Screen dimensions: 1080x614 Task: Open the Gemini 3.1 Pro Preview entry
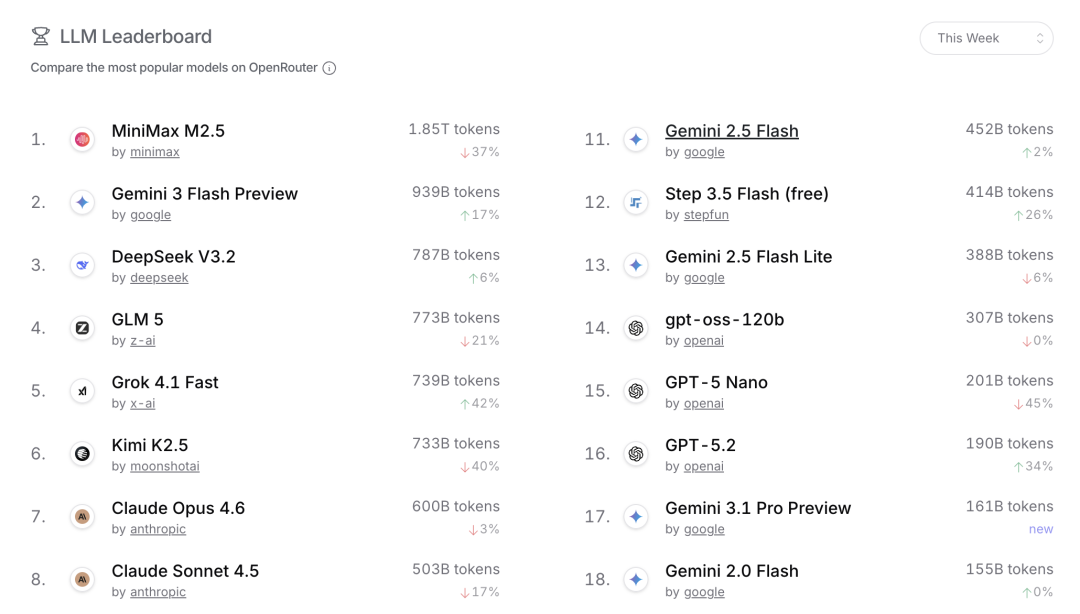tap(758, 509)
